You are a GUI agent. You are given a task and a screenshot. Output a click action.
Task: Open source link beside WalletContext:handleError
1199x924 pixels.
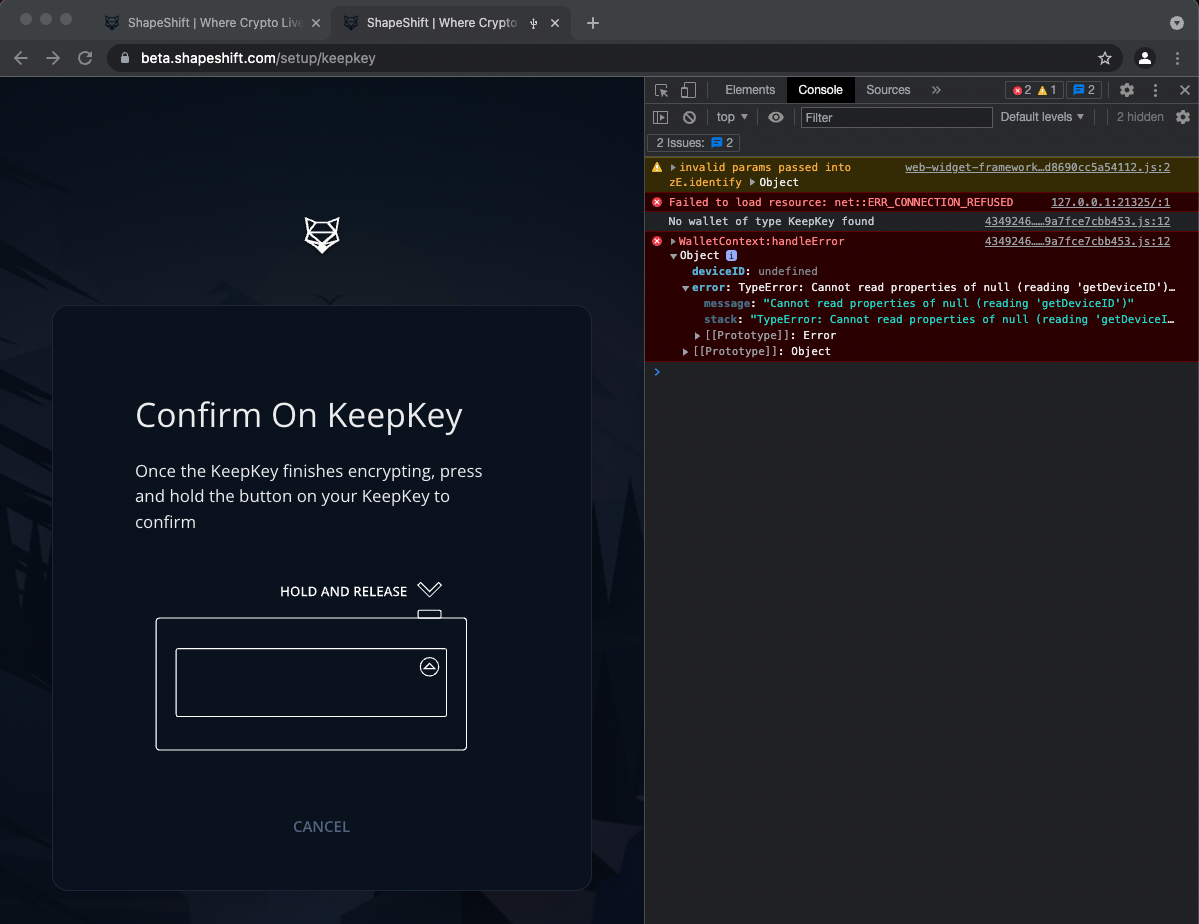(1077, 241)
